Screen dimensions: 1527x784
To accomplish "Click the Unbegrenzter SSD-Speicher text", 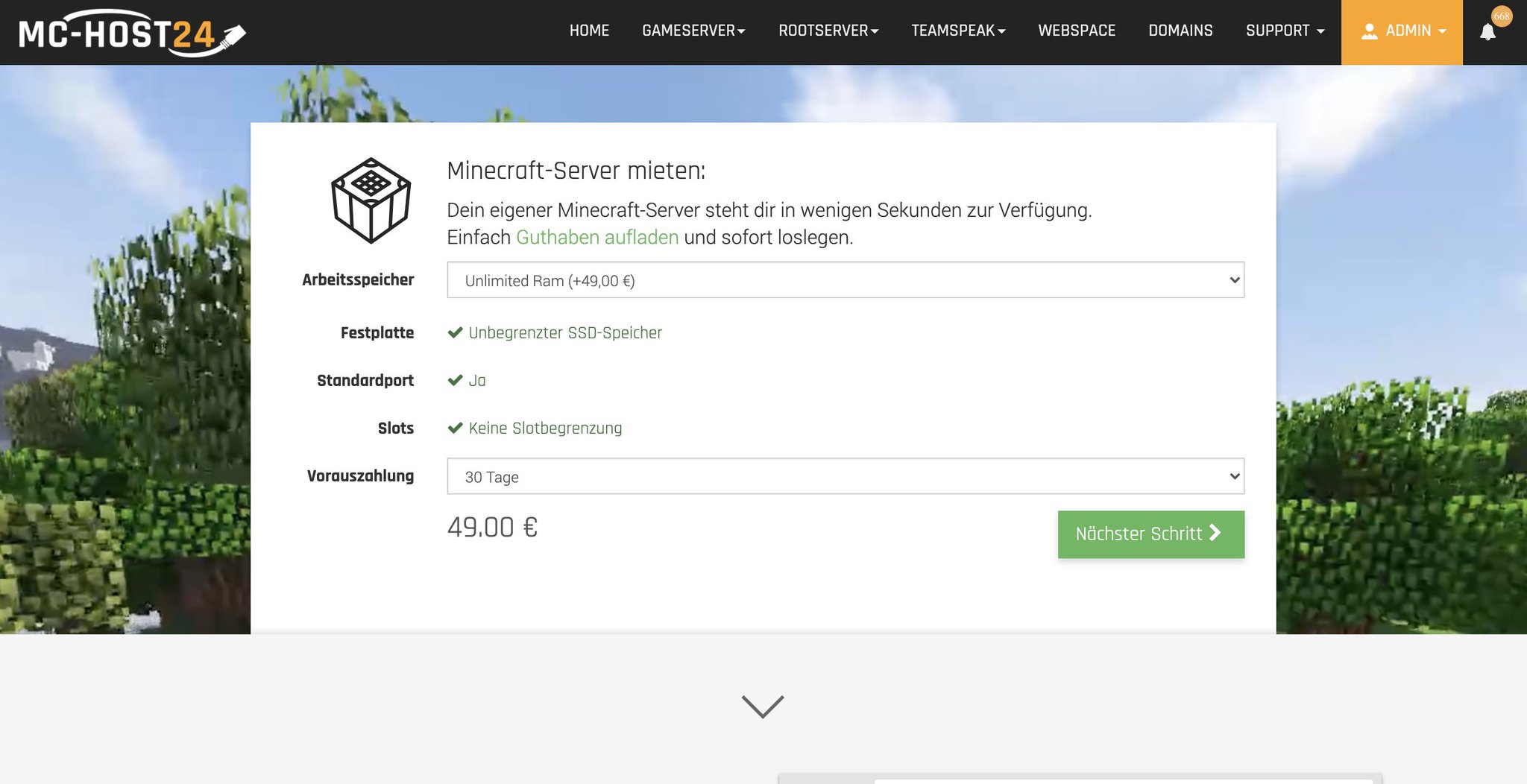I will [565, 333].
